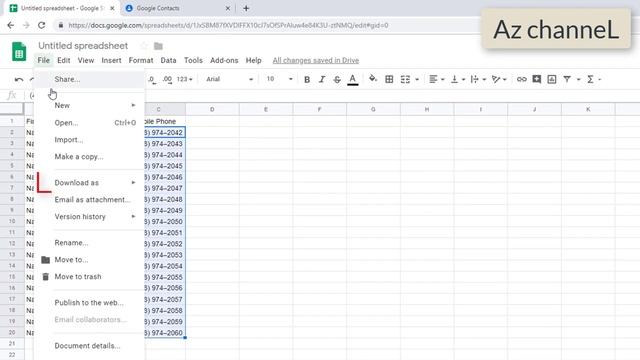Expand the Version history submenu

pyautogui.click(x=89, y=217)
